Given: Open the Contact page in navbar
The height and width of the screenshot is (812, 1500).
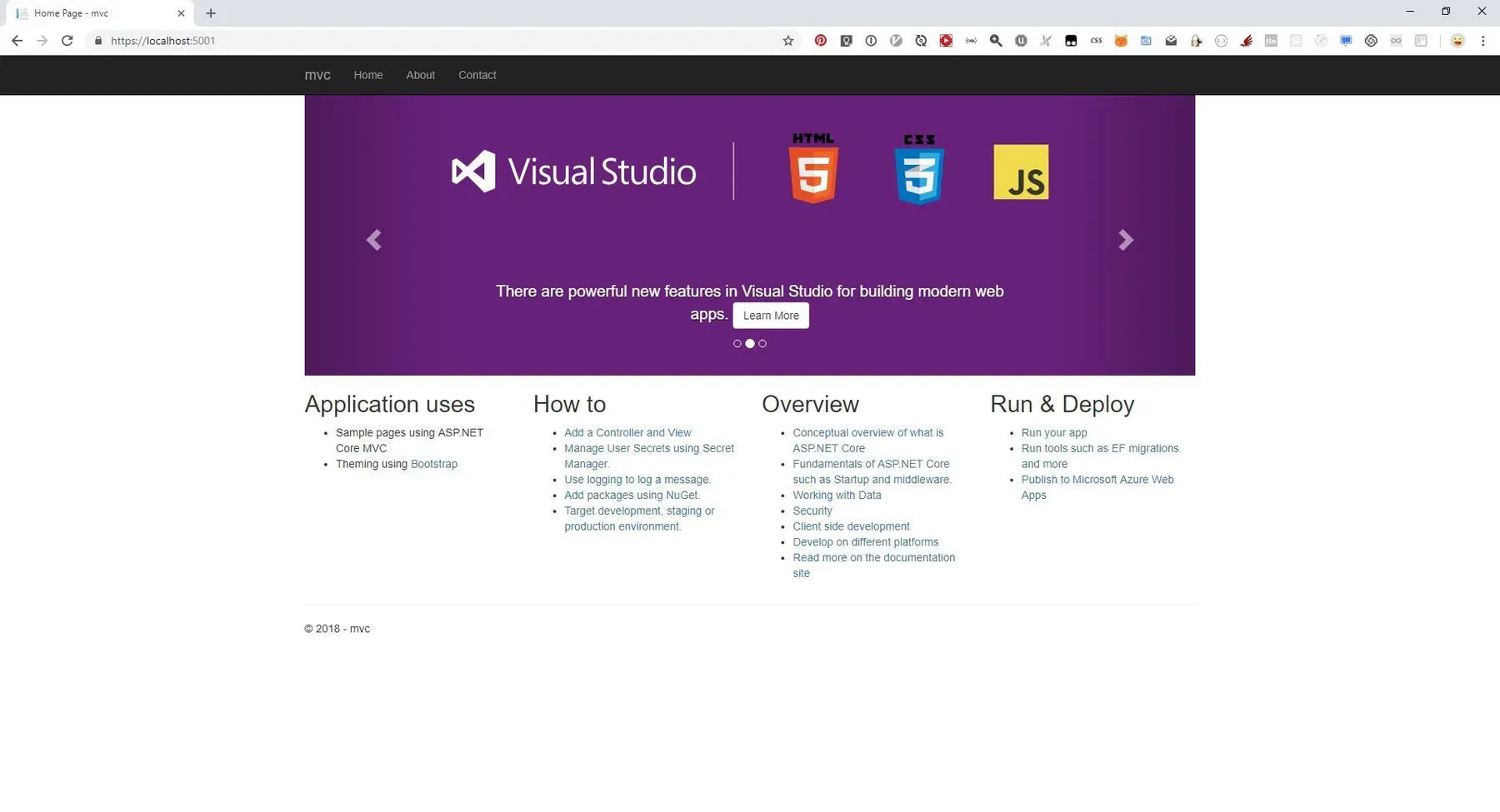Looking at the screenshot, I should (477, 75).
